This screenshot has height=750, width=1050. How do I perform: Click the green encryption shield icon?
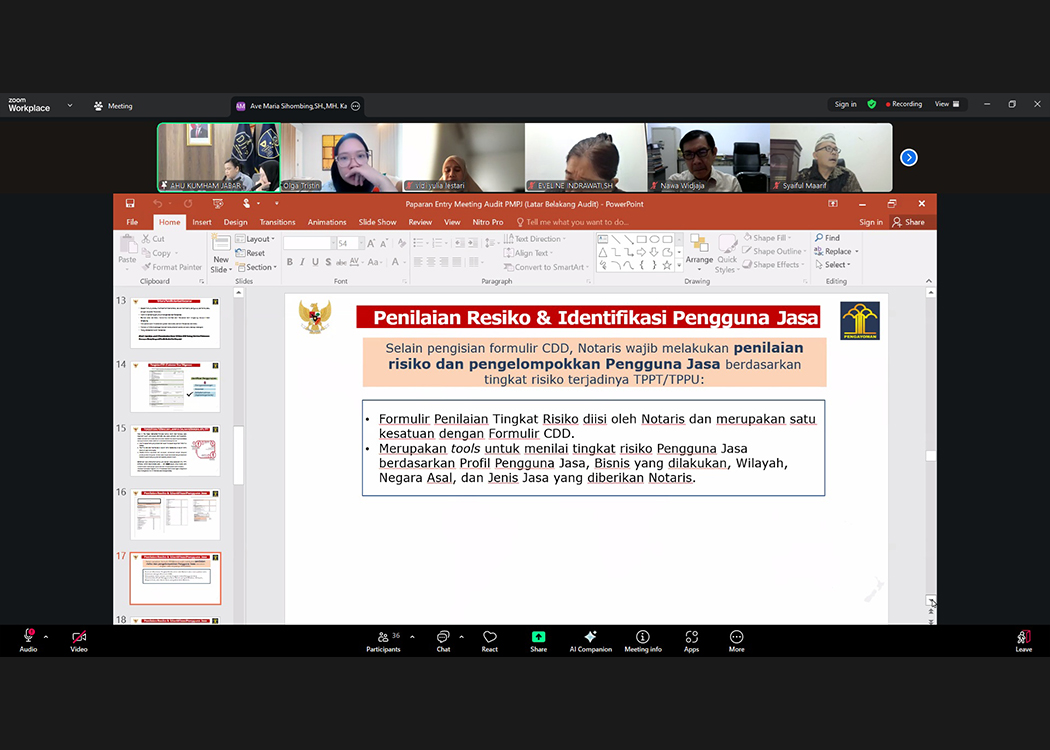(x=872, y=104)
